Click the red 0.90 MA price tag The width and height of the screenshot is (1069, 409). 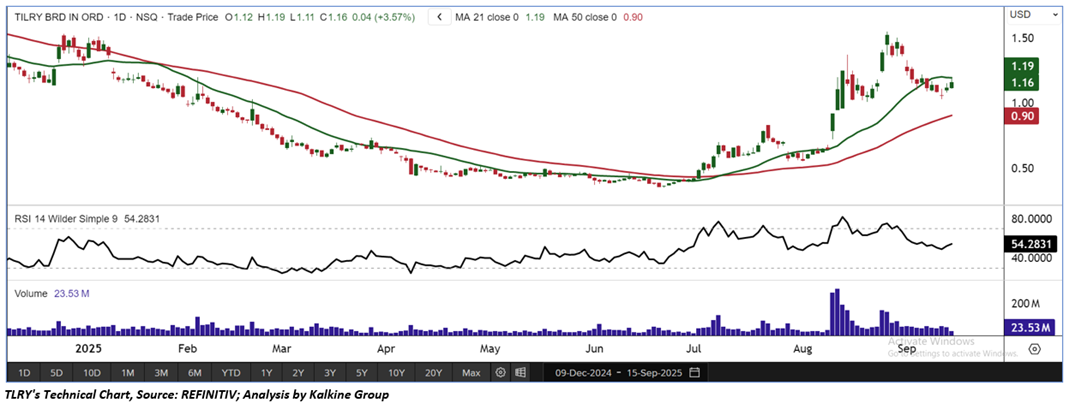[1022, 117]
